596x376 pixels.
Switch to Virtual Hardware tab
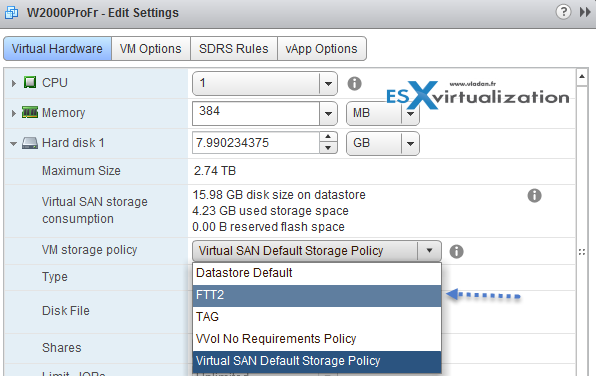57,49
